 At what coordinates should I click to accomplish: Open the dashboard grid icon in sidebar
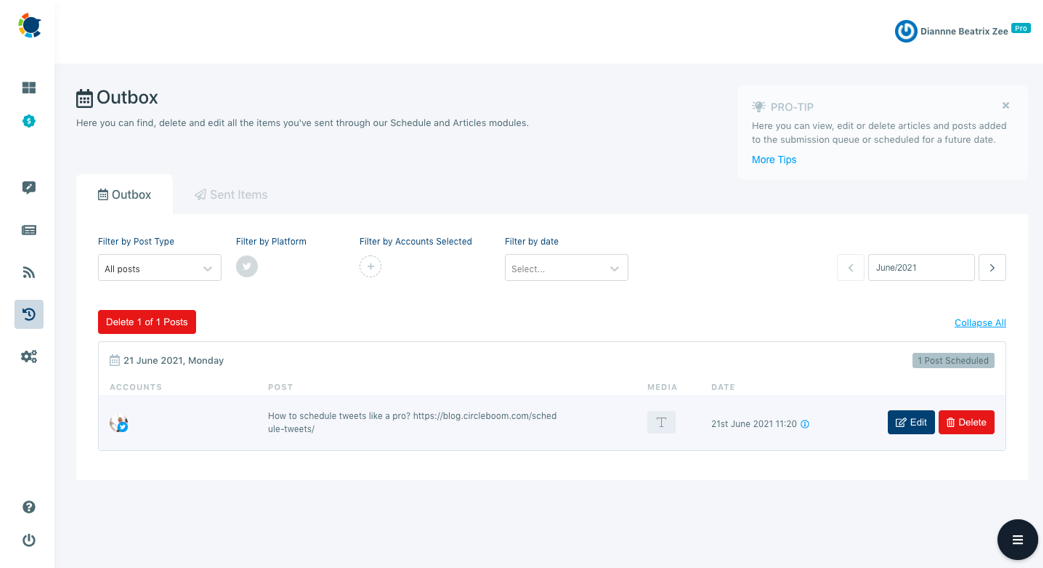pyautogui.click(x=29, y=88)
